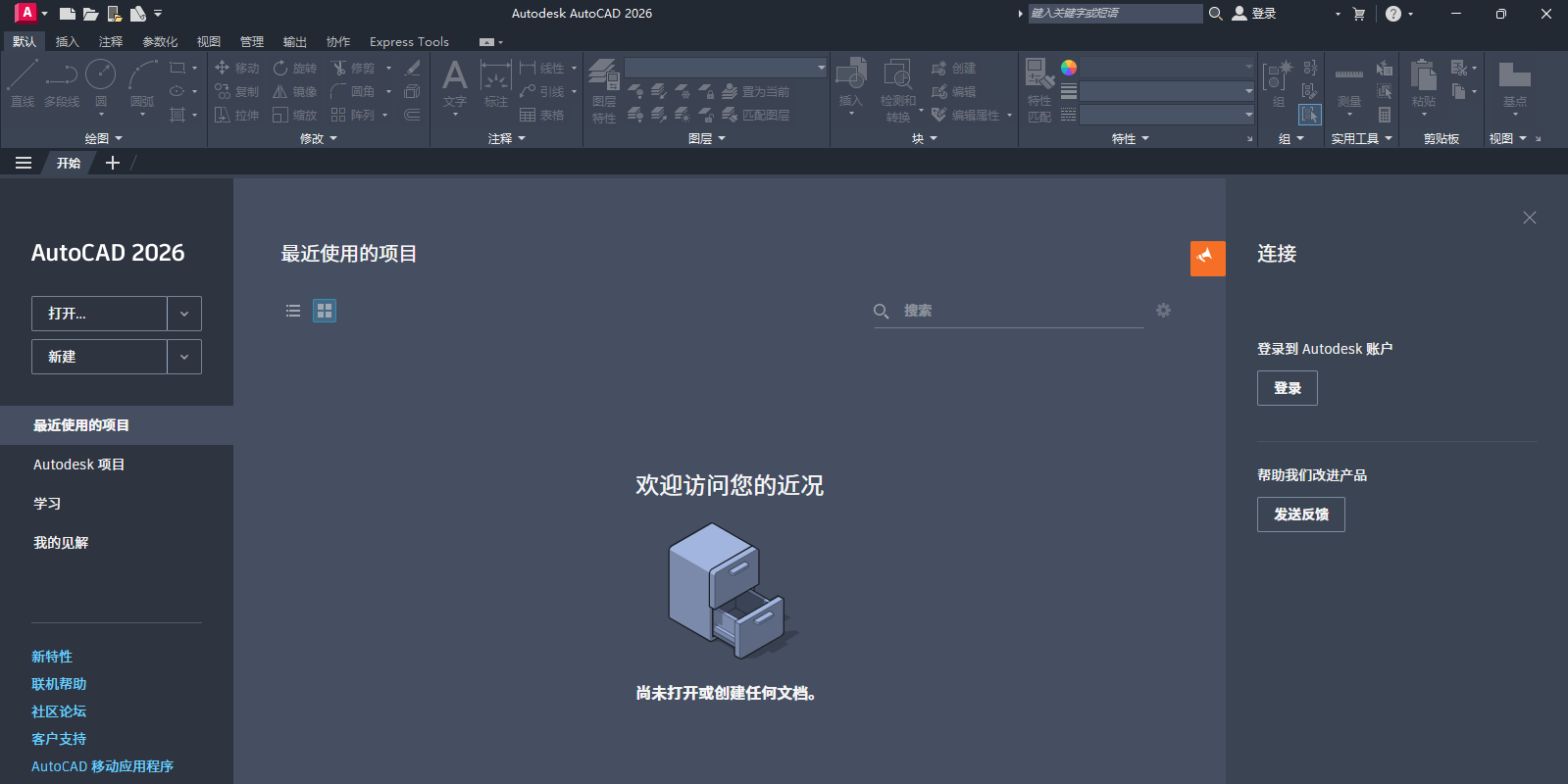Open the 管理 ribbon tab

(252, 42)
